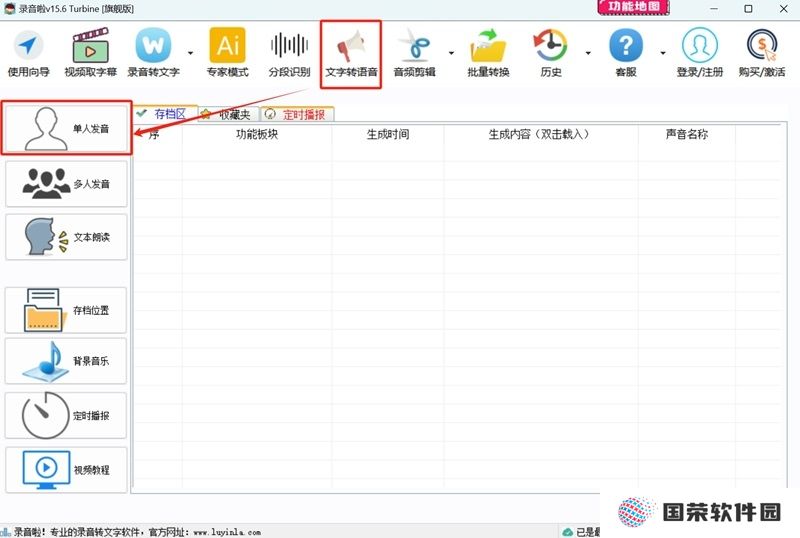Click the app logo in title bar
The image size is (800, 538).
click(9, 8)
